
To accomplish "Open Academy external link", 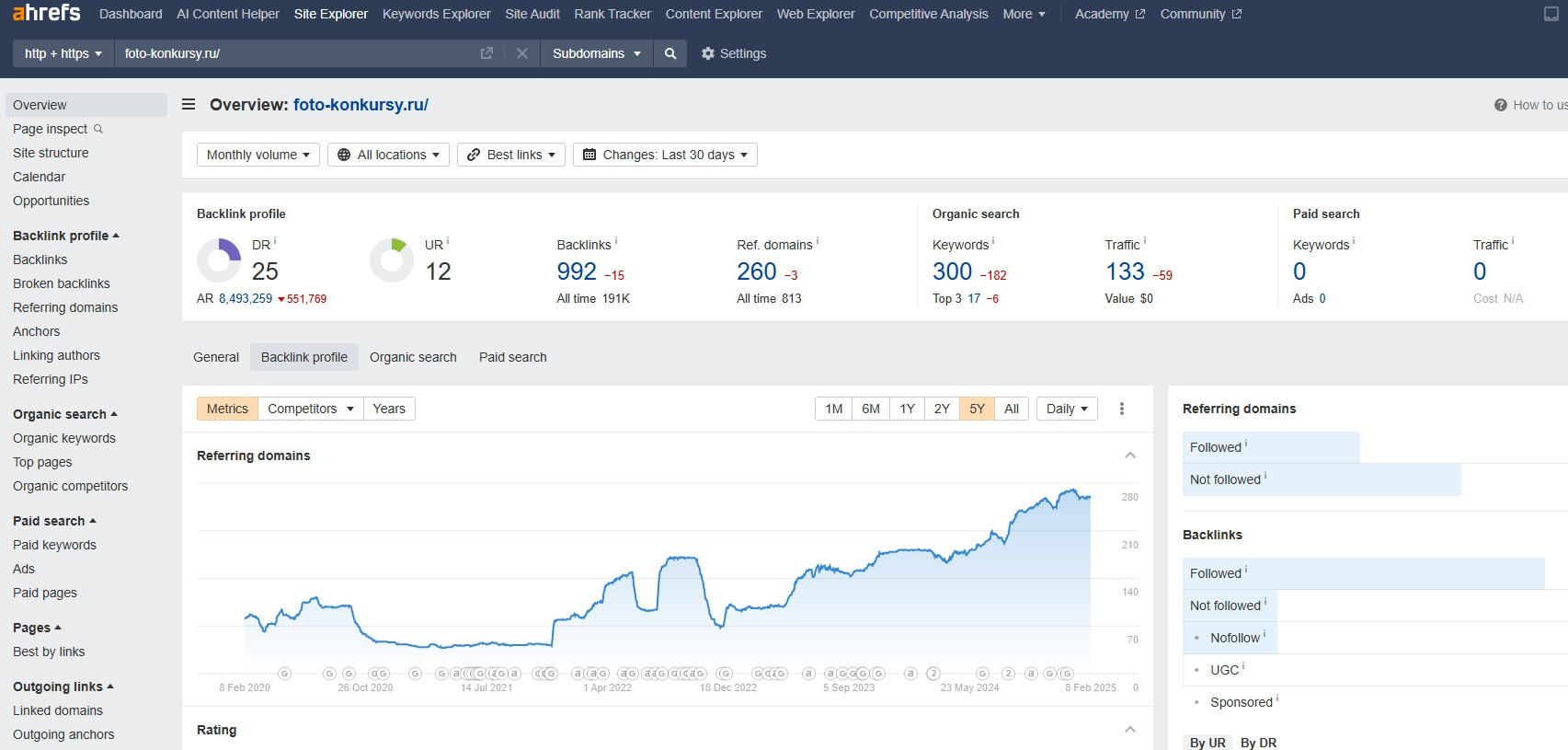I will point(1110,14).
